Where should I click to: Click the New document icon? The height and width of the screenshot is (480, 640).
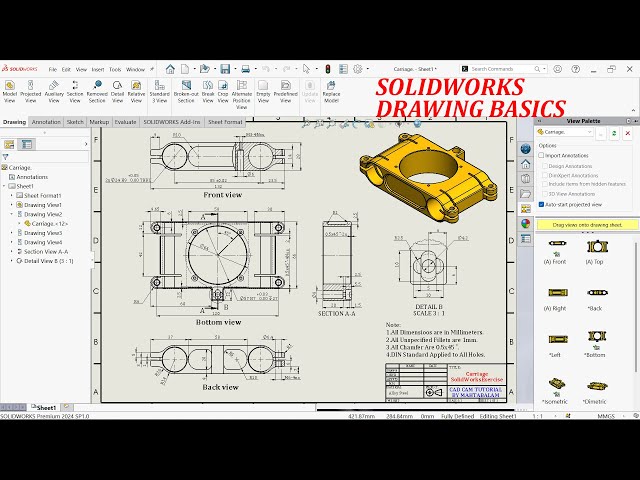(x=185, y=69)
